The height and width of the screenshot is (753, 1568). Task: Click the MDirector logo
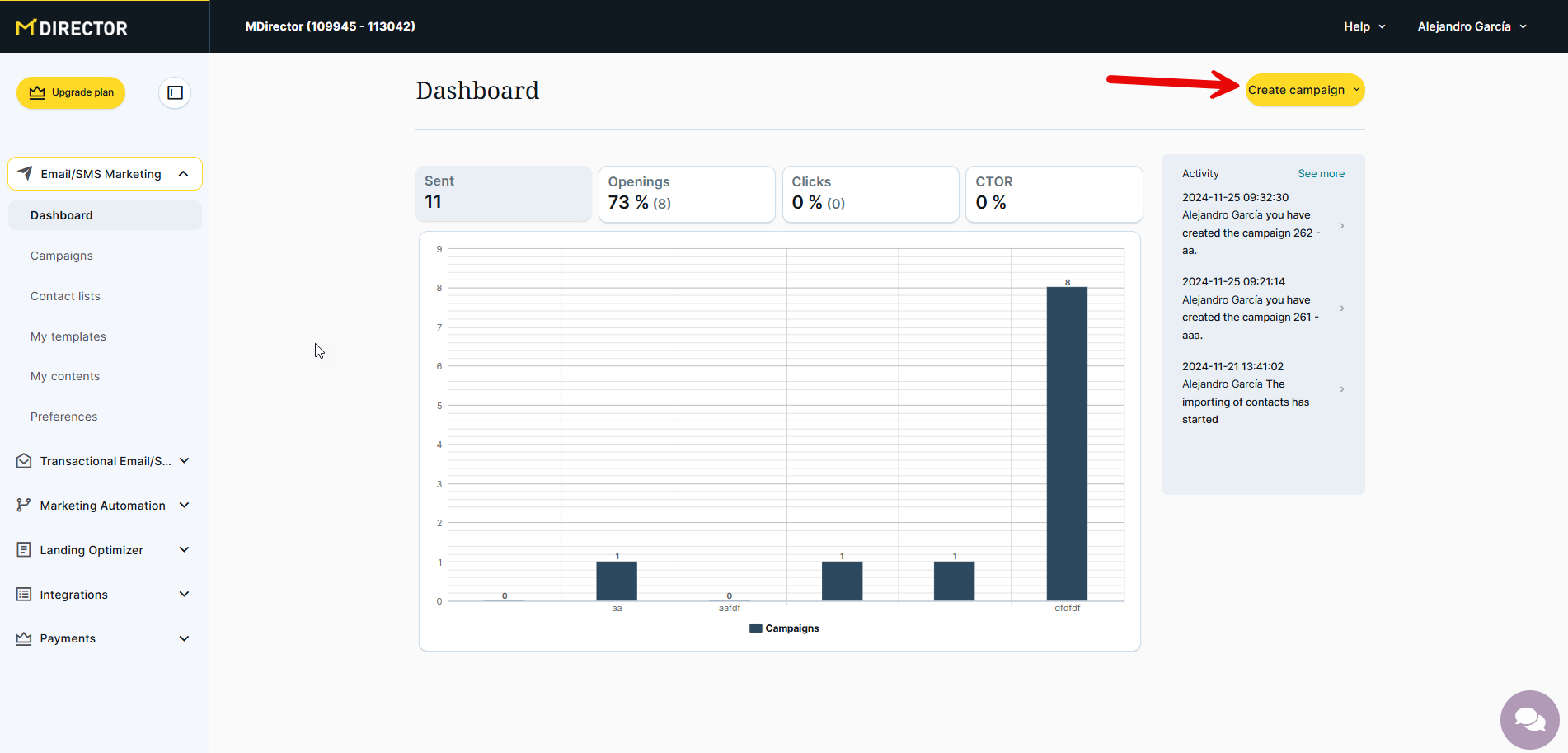(x=73, y=28)
